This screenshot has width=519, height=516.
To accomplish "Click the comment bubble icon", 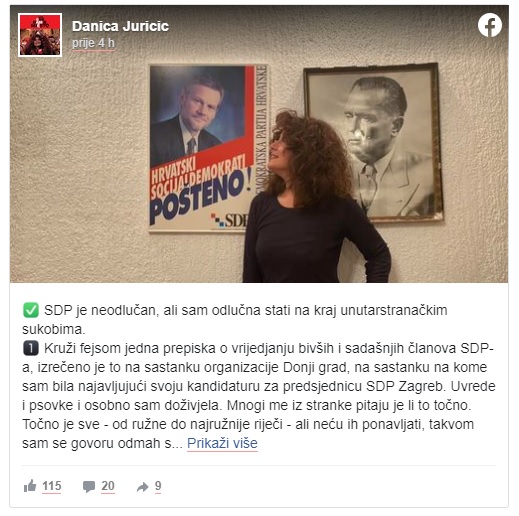I will (89, 486).
